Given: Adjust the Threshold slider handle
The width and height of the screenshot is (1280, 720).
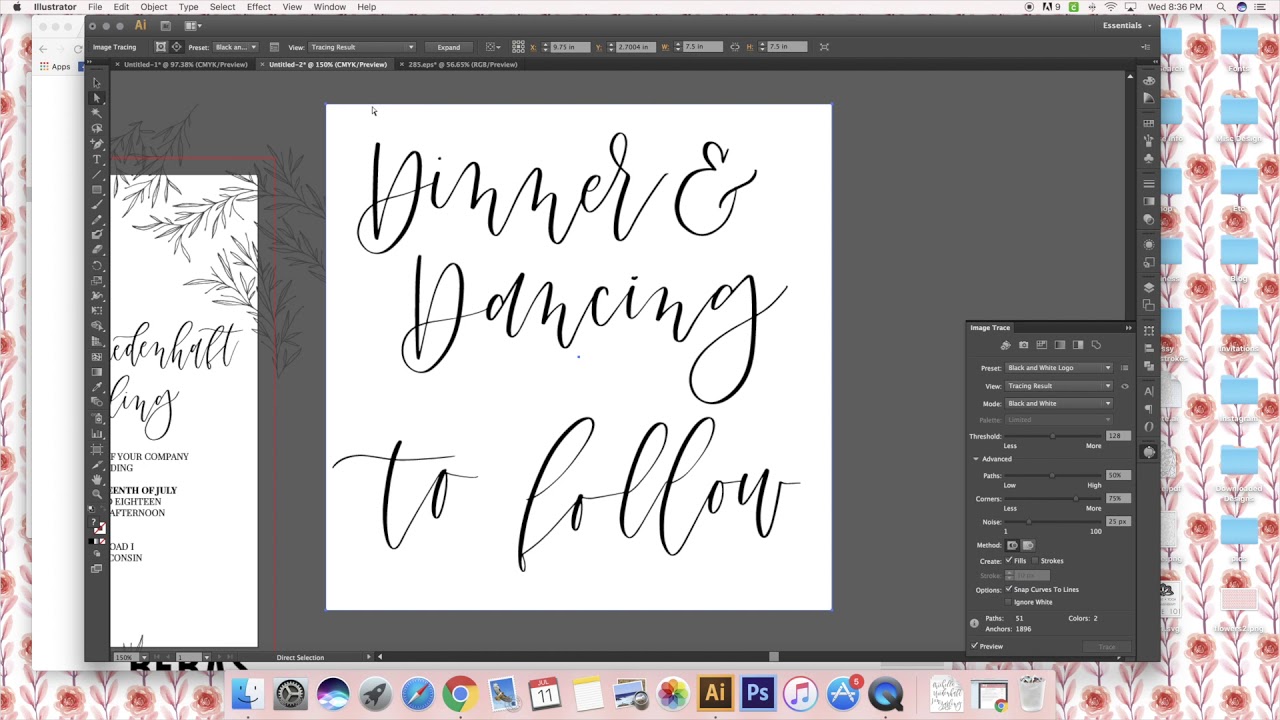Looking at the screenshot, I should tap(1053, 436).
